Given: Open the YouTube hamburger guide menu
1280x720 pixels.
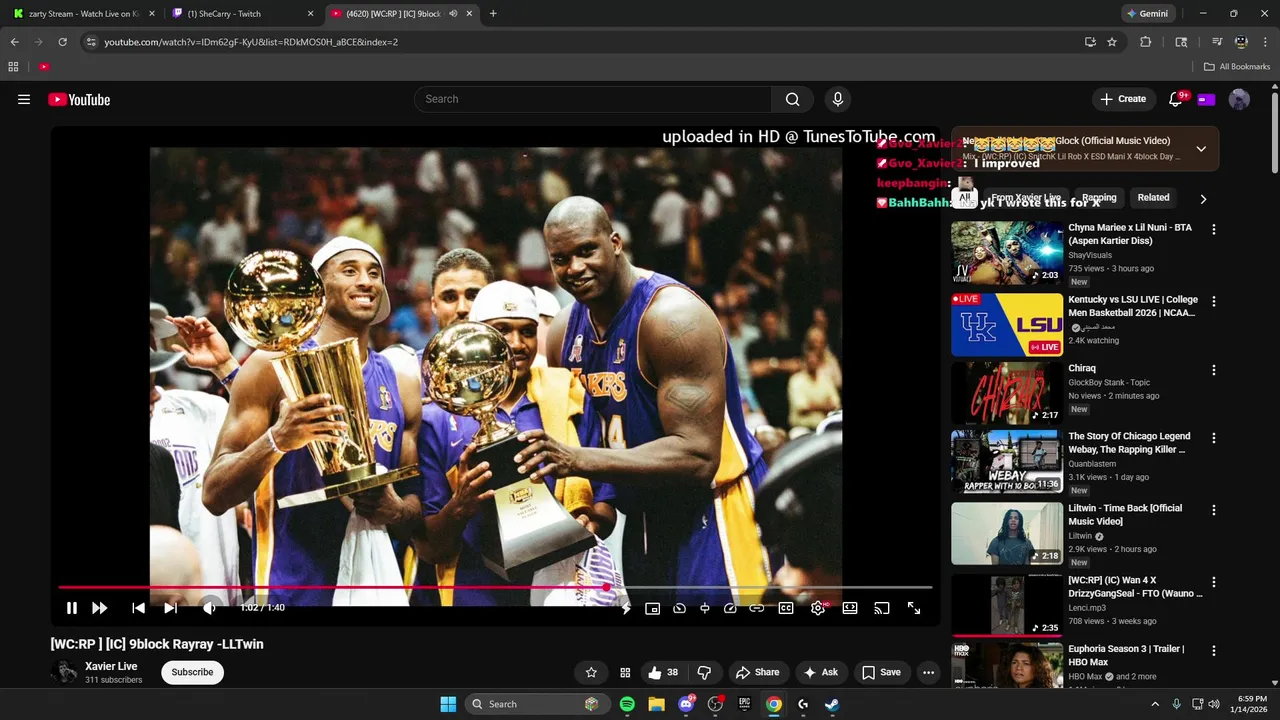Looking at the screenshot, I should coord(24,99).
